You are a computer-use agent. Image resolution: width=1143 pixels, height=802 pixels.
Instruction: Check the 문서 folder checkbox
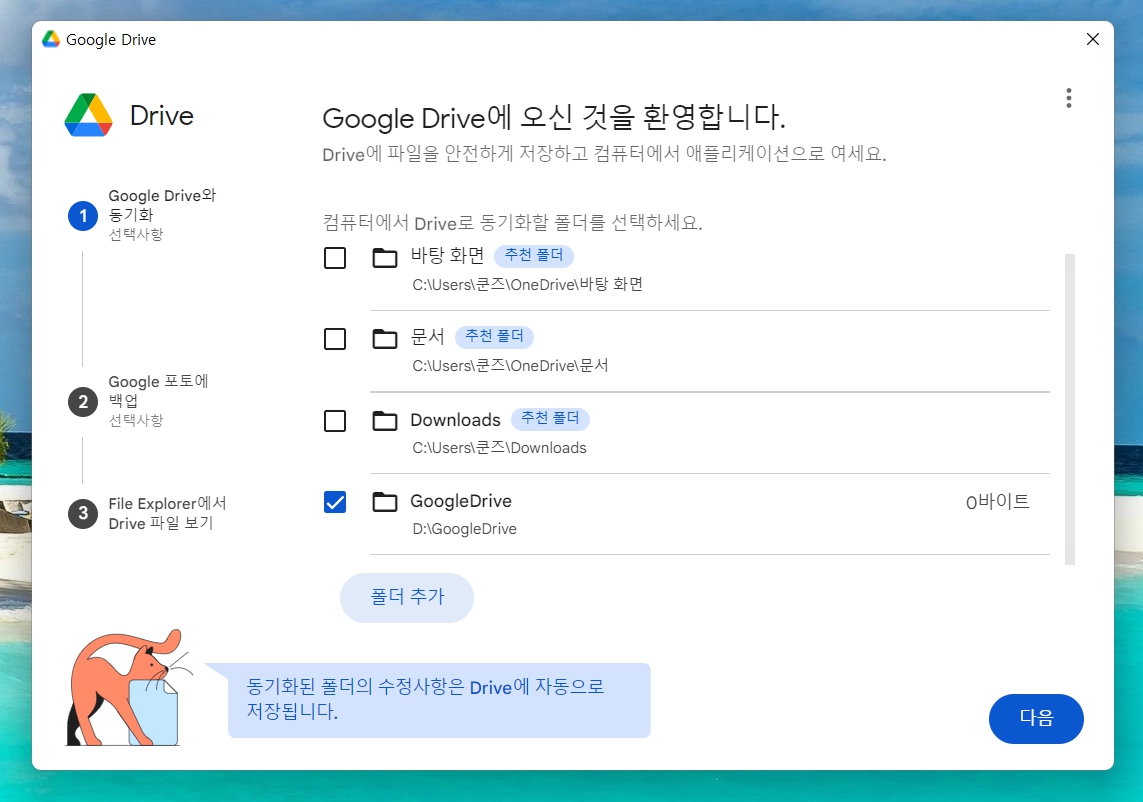pos(335,338)
